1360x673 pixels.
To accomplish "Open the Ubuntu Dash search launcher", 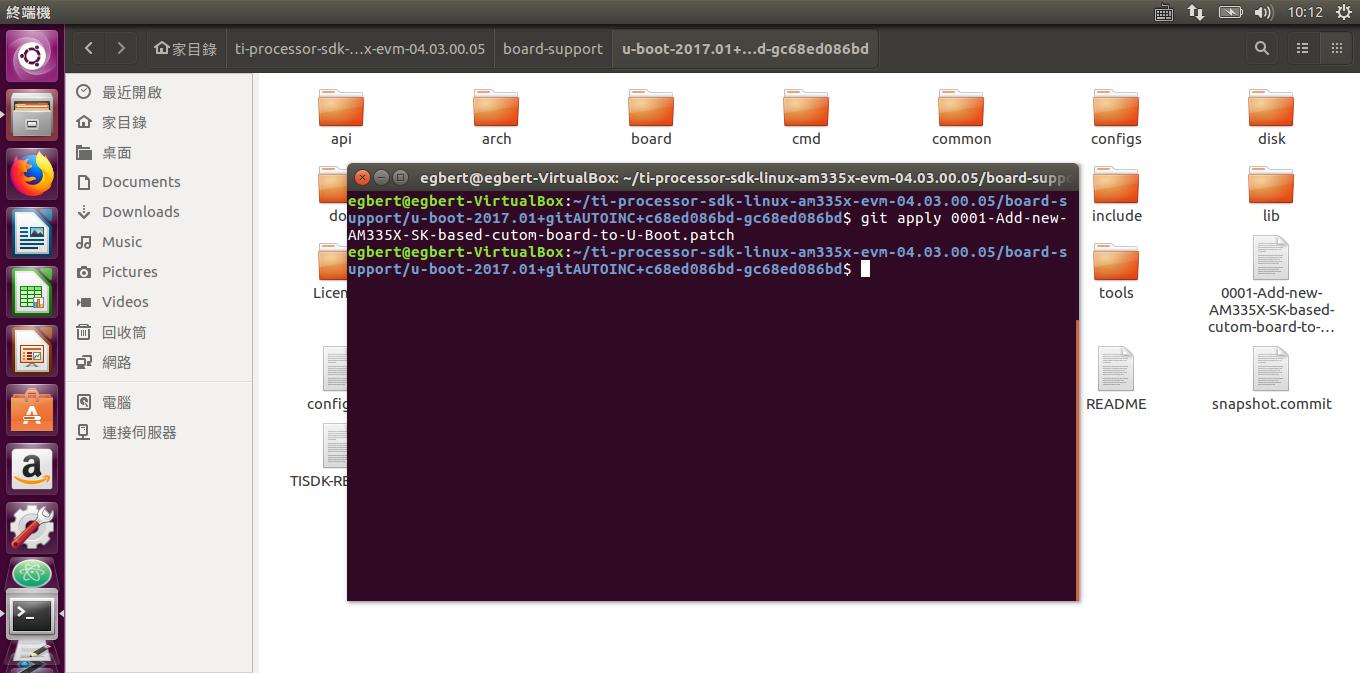I will coord(33,55).
